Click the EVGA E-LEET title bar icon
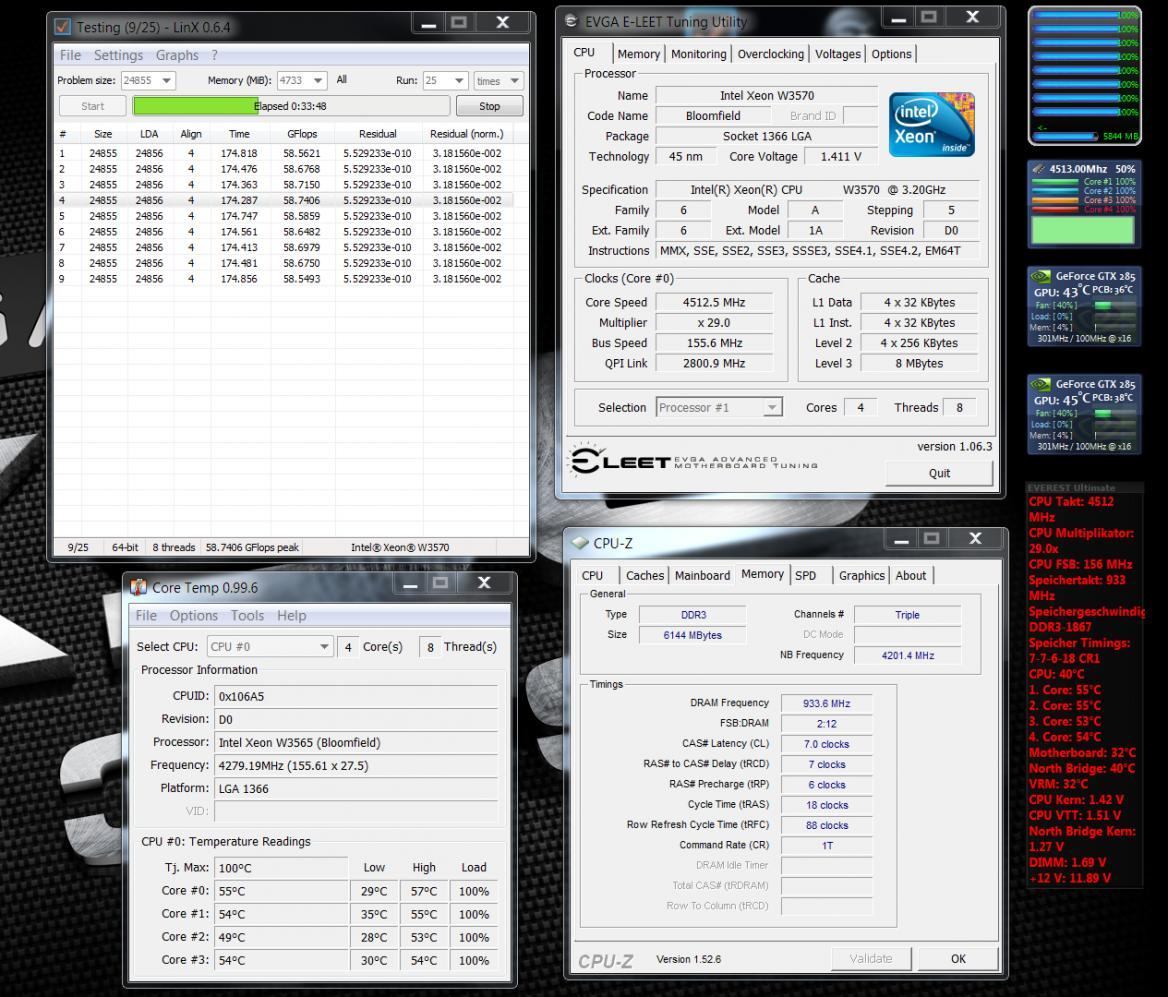Screen dimensions: 1168x997 point(571,21)
